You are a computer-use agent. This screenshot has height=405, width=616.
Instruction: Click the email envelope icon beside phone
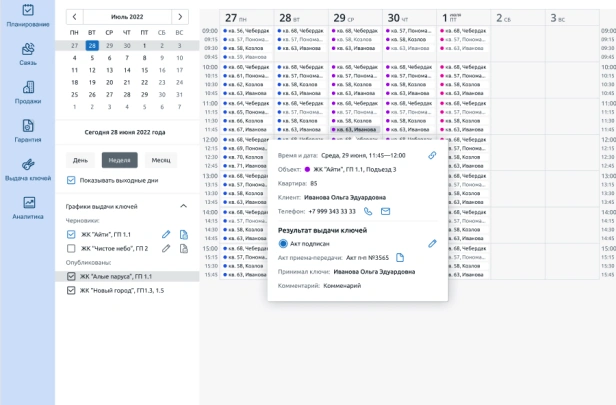click(x=385, y=211)
